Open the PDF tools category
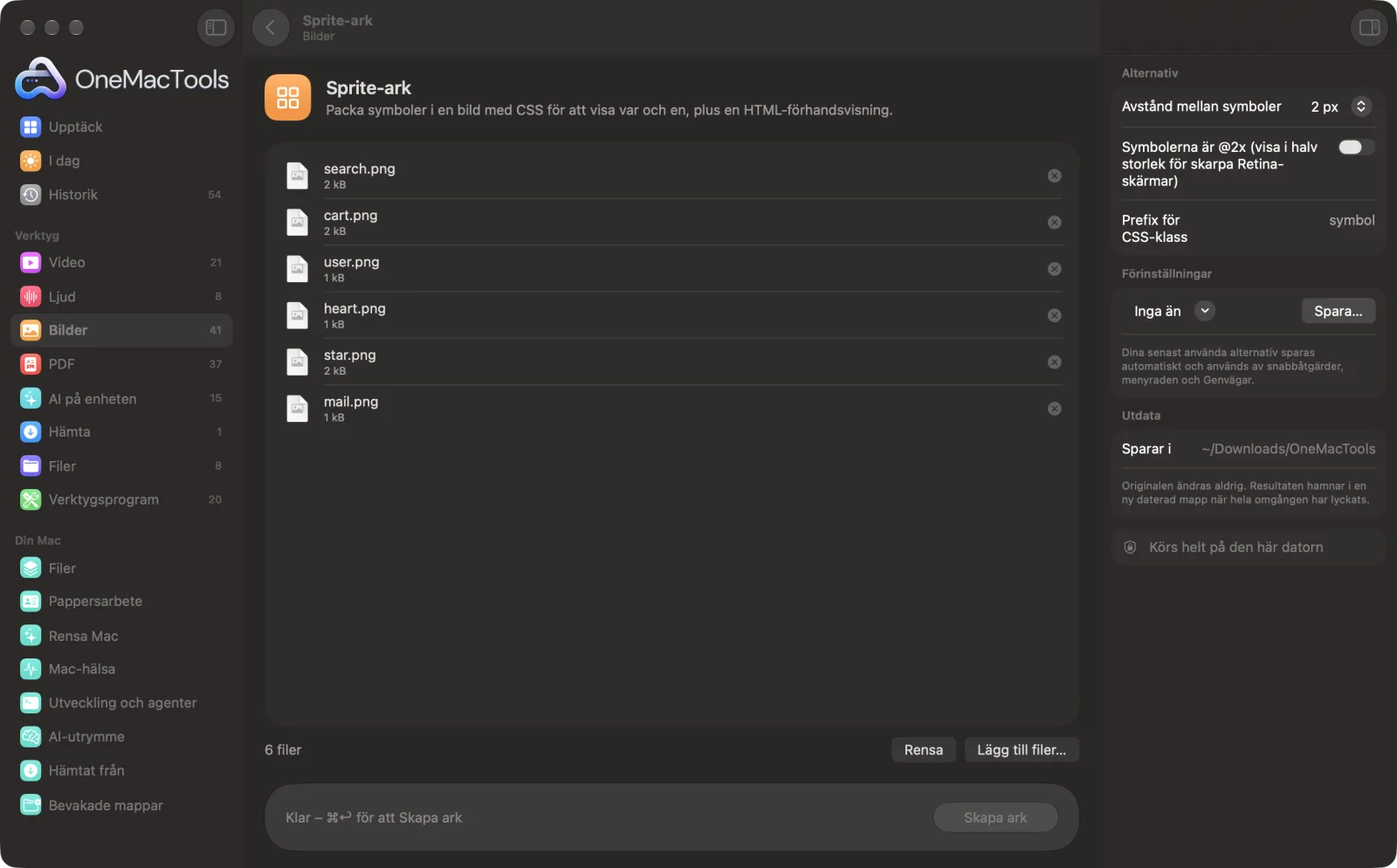Viewport: 1397px width, 868px height. coord(121,364)
